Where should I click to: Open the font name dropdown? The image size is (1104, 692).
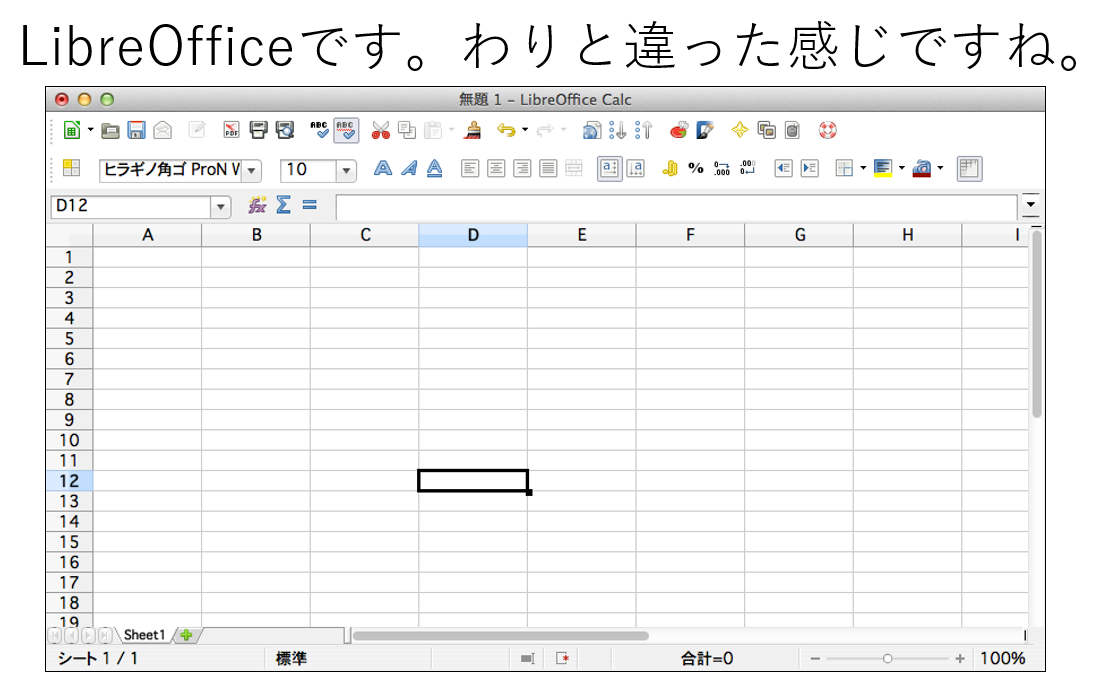coord(252,170)
